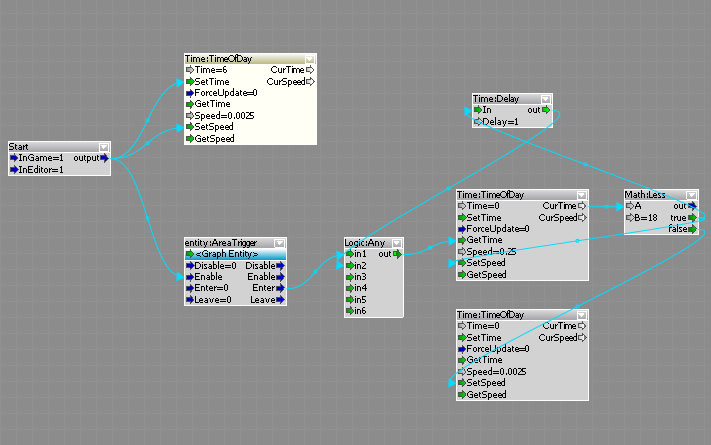Expand the Time:Delay node dropdown arrow

[x=545, y=99]
